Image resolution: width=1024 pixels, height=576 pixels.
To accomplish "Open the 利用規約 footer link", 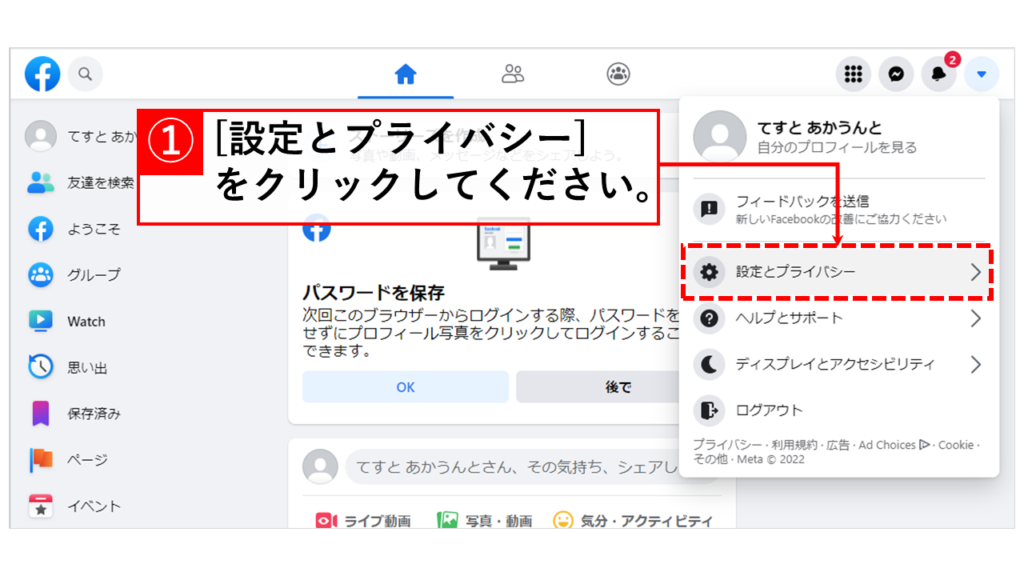I will click(794, 445).
